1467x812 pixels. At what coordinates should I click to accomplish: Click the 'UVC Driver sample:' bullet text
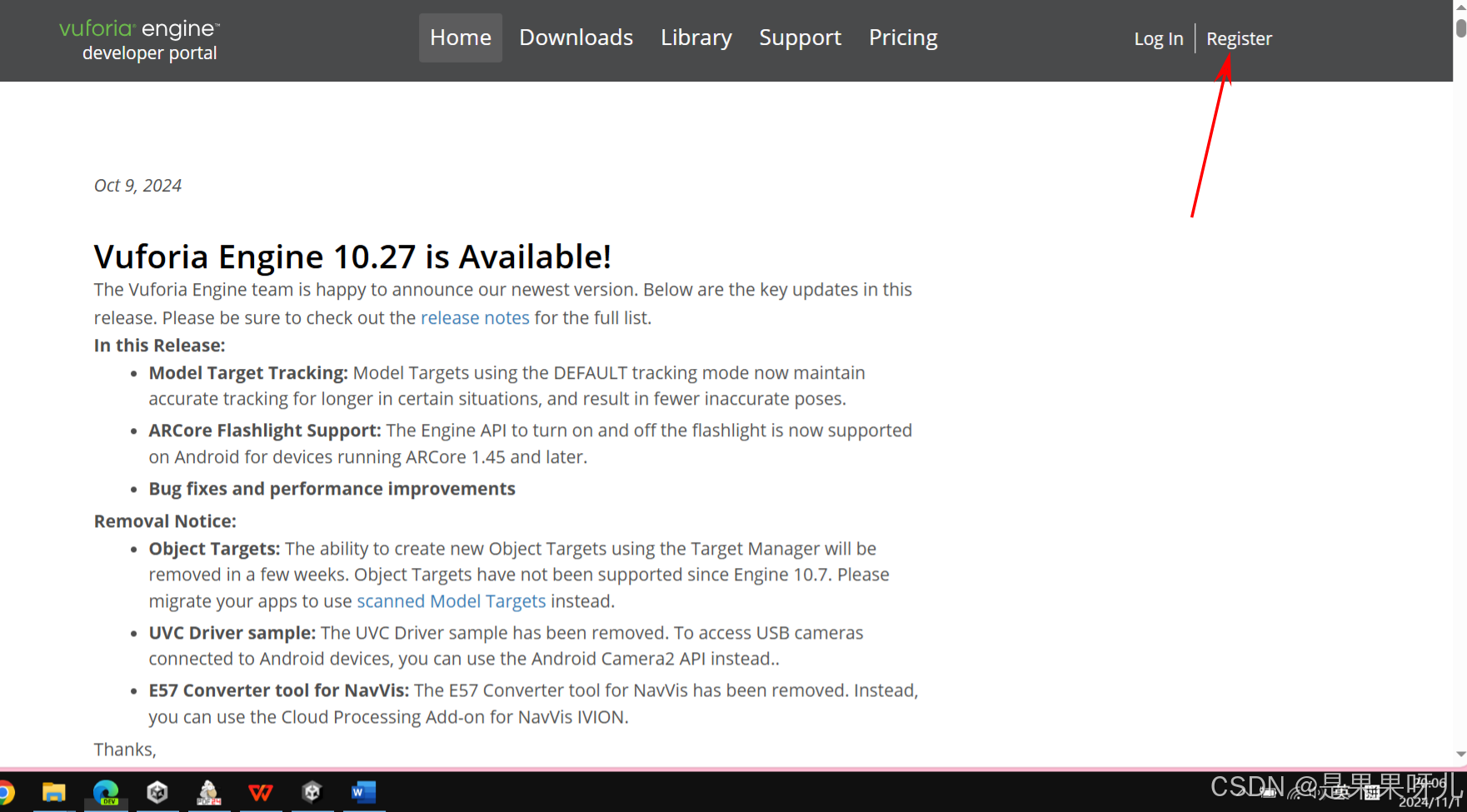(x=232, y=633)
